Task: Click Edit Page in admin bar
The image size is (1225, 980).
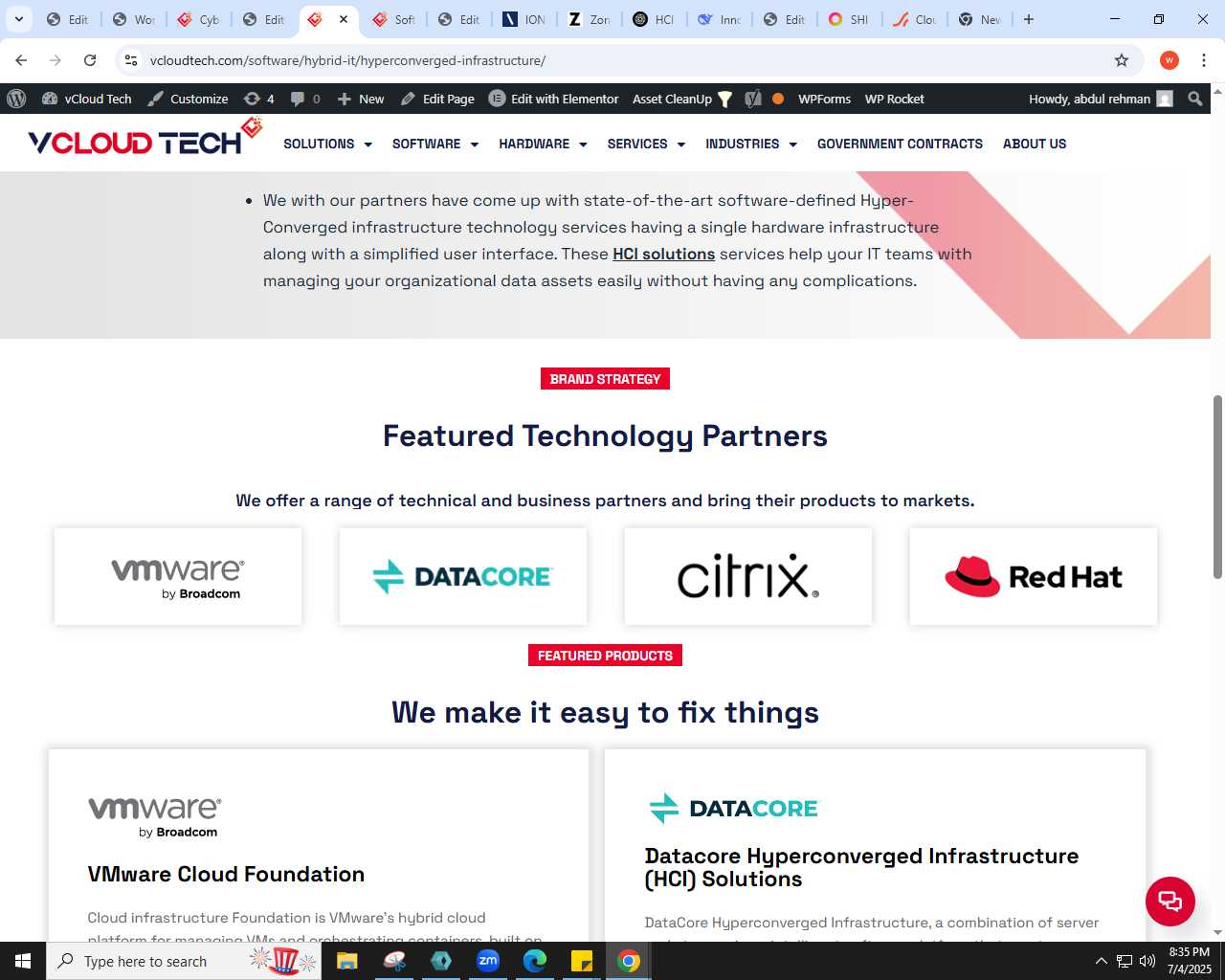Action: point(437,99)
